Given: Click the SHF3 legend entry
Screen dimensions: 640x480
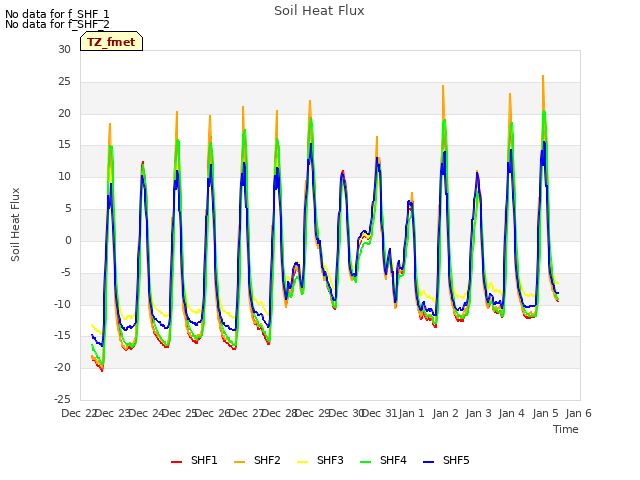Looking at the screenshot, I should tap(320, 460).
